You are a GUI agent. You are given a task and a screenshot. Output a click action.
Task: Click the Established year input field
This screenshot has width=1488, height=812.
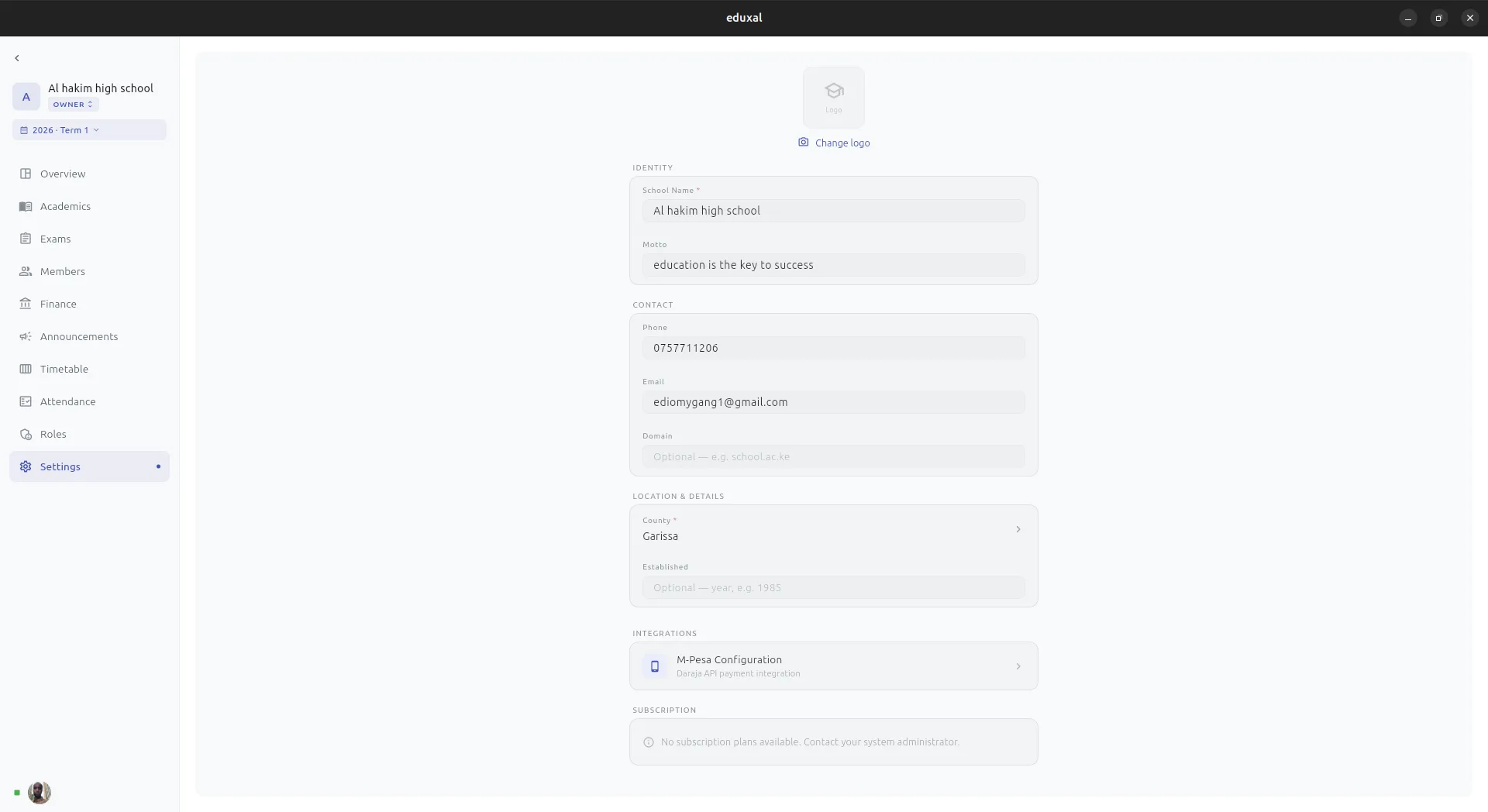tap(833, 587)
